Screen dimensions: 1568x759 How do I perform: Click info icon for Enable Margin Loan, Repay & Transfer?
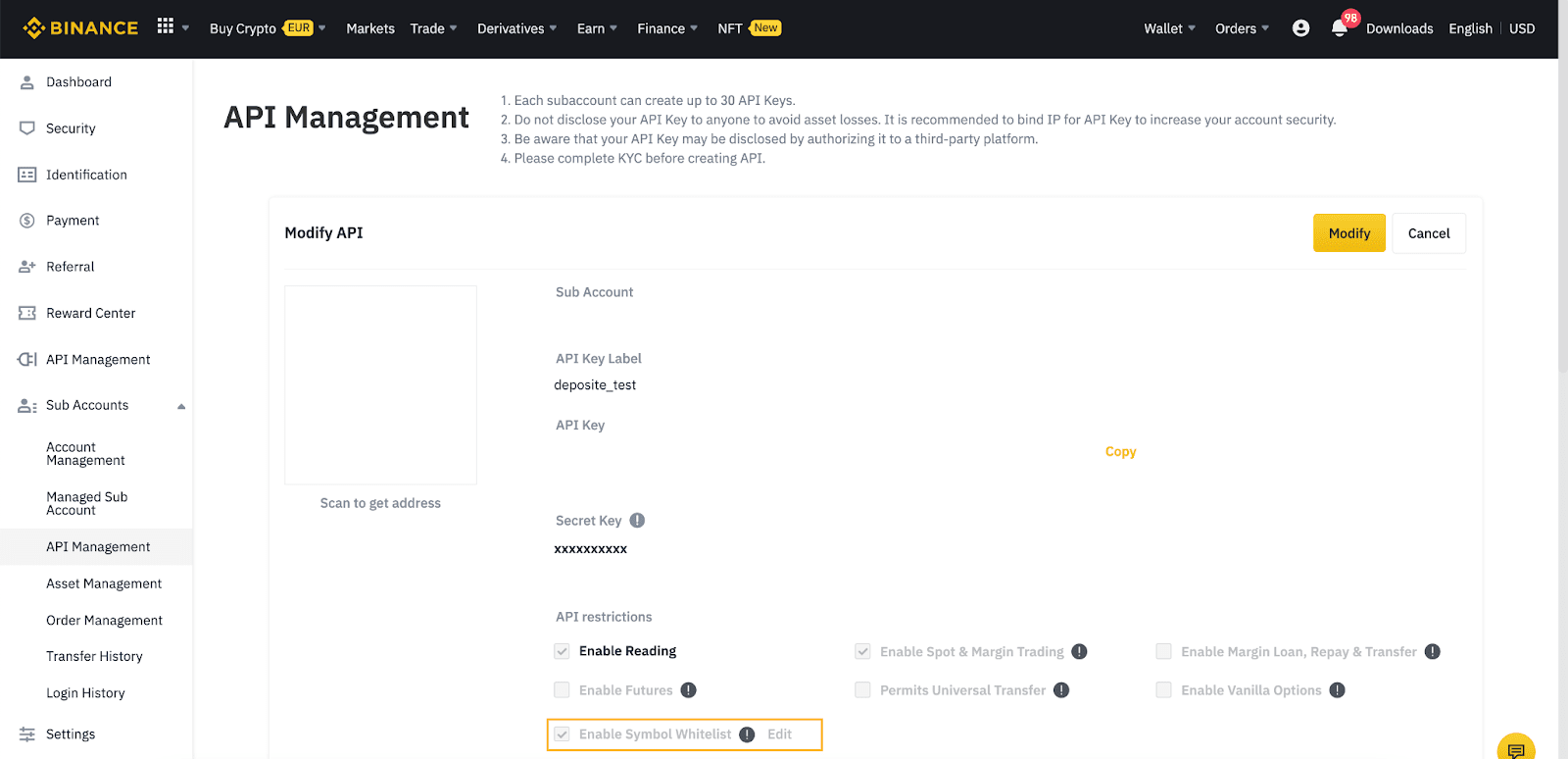[x=1432, y=652]
